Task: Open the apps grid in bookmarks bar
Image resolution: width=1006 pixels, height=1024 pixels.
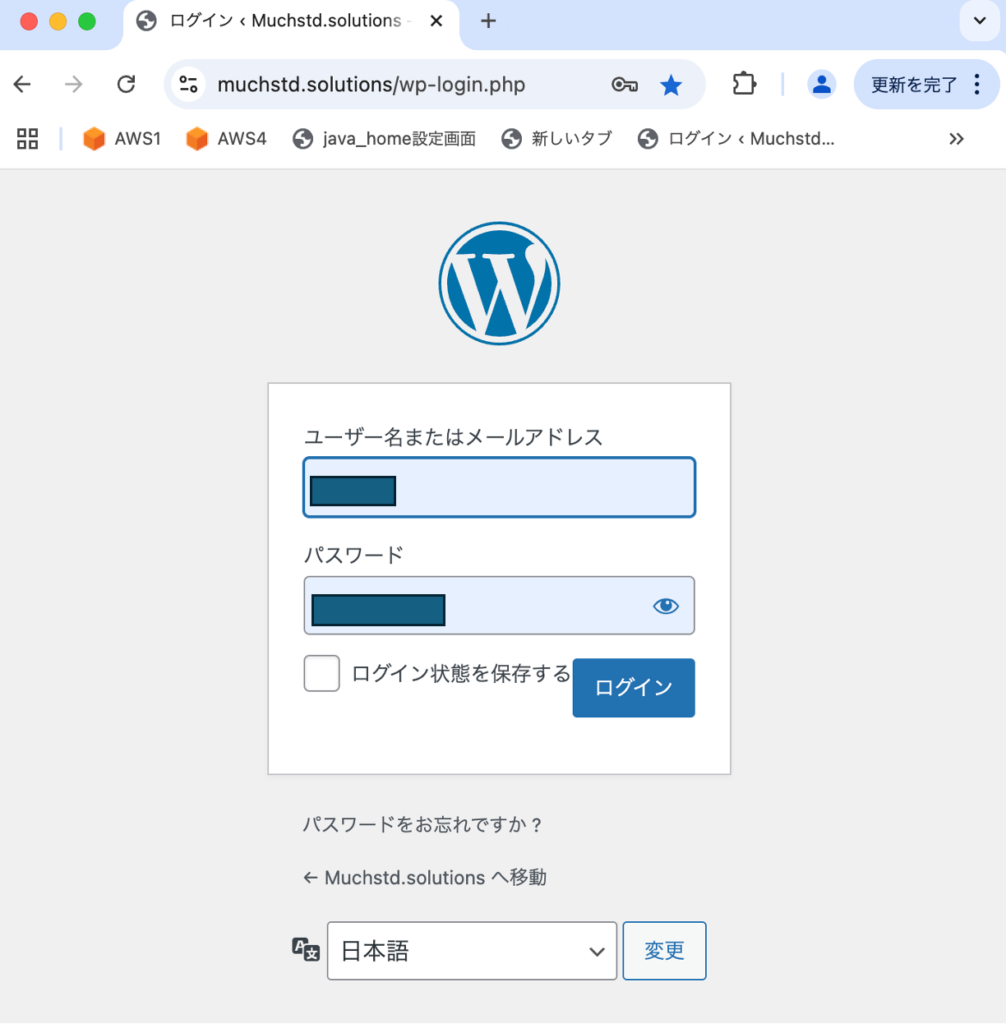Action: pyautogui.click(x=28, y=139)
